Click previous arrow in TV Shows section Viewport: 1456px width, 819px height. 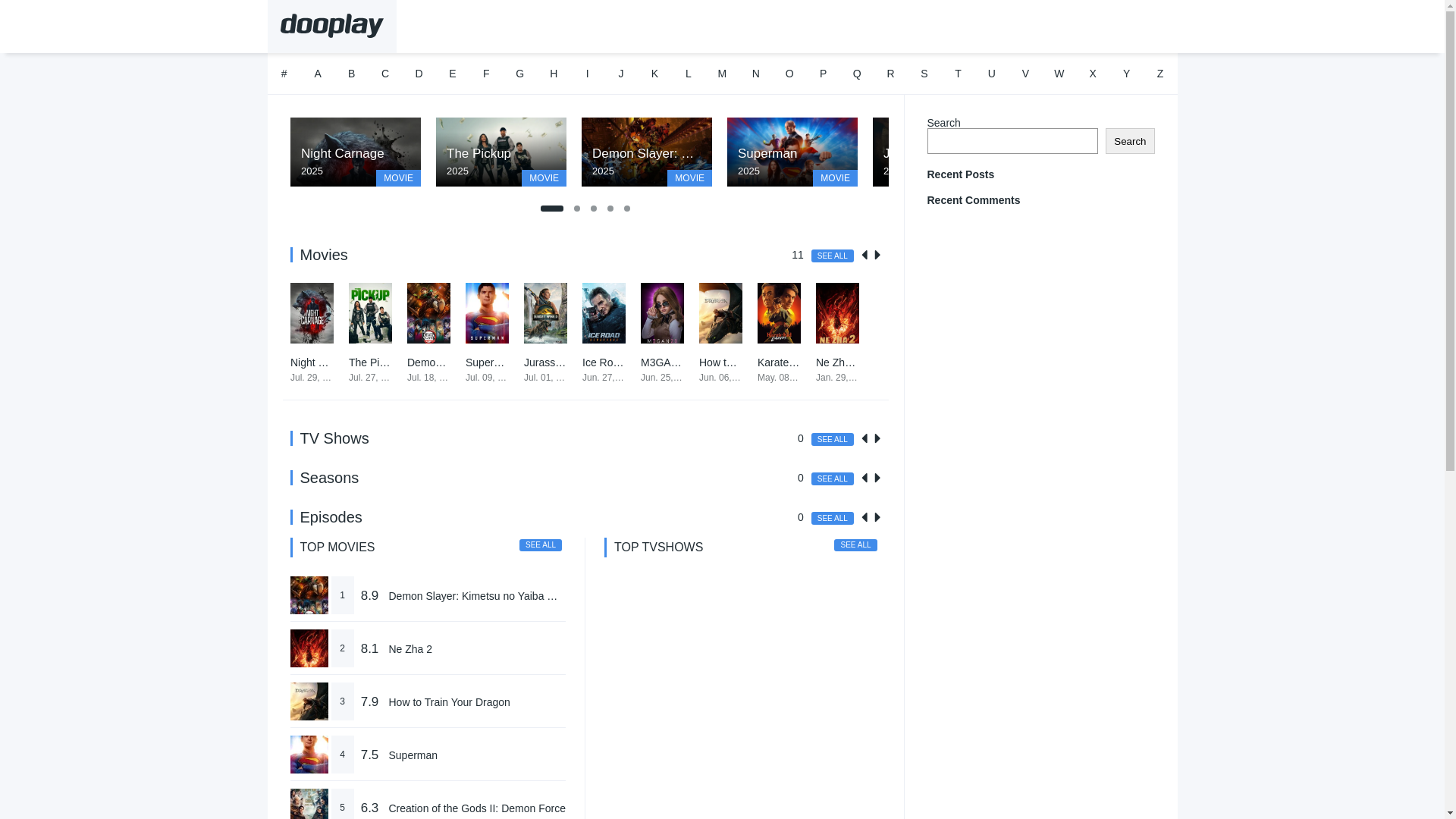tap(864, 439)
